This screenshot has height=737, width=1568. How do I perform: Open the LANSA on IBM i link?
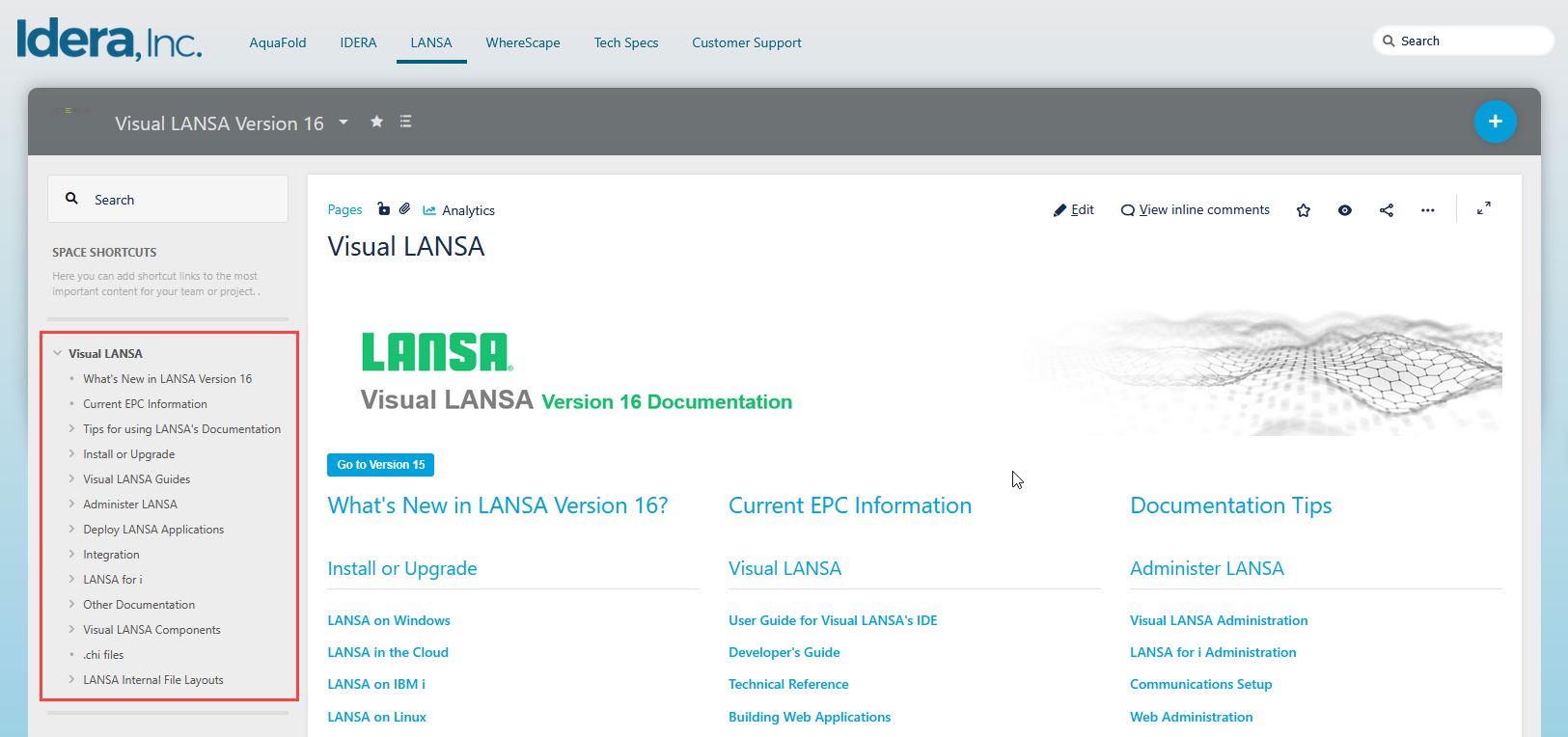376,684
